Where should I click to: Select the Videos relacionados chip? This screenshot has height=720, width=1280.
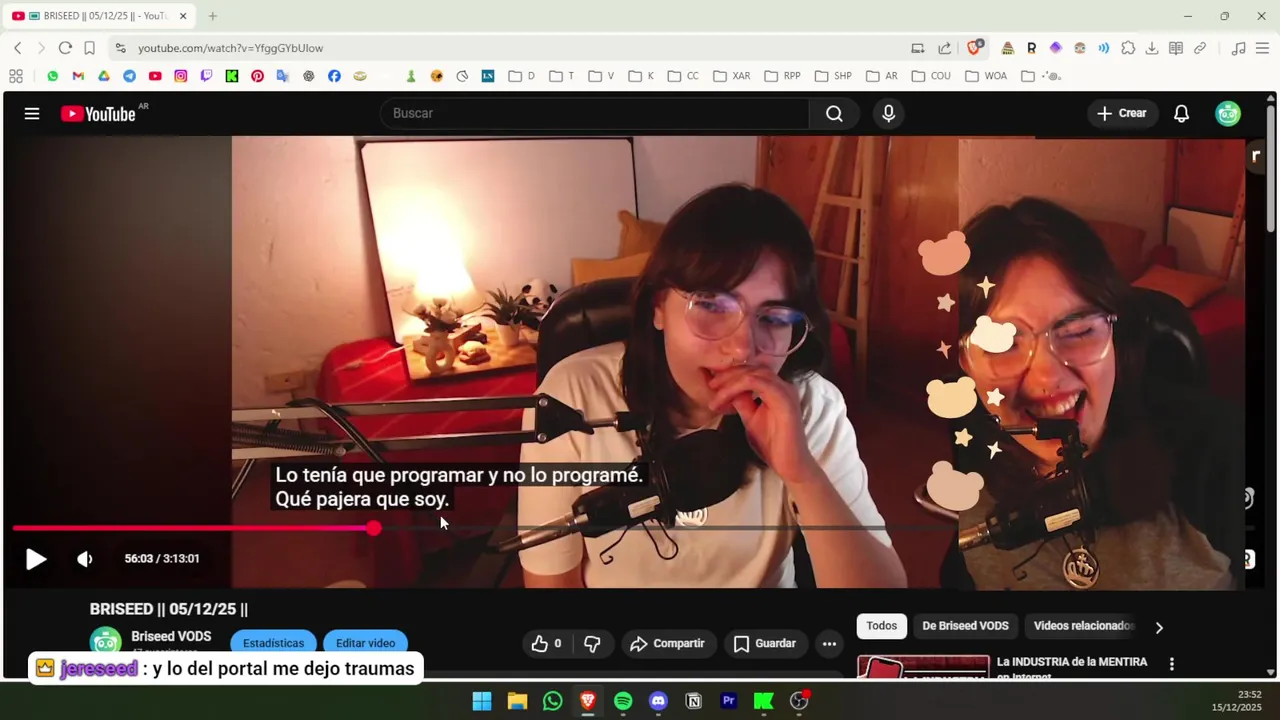[x=1084, y=626]
